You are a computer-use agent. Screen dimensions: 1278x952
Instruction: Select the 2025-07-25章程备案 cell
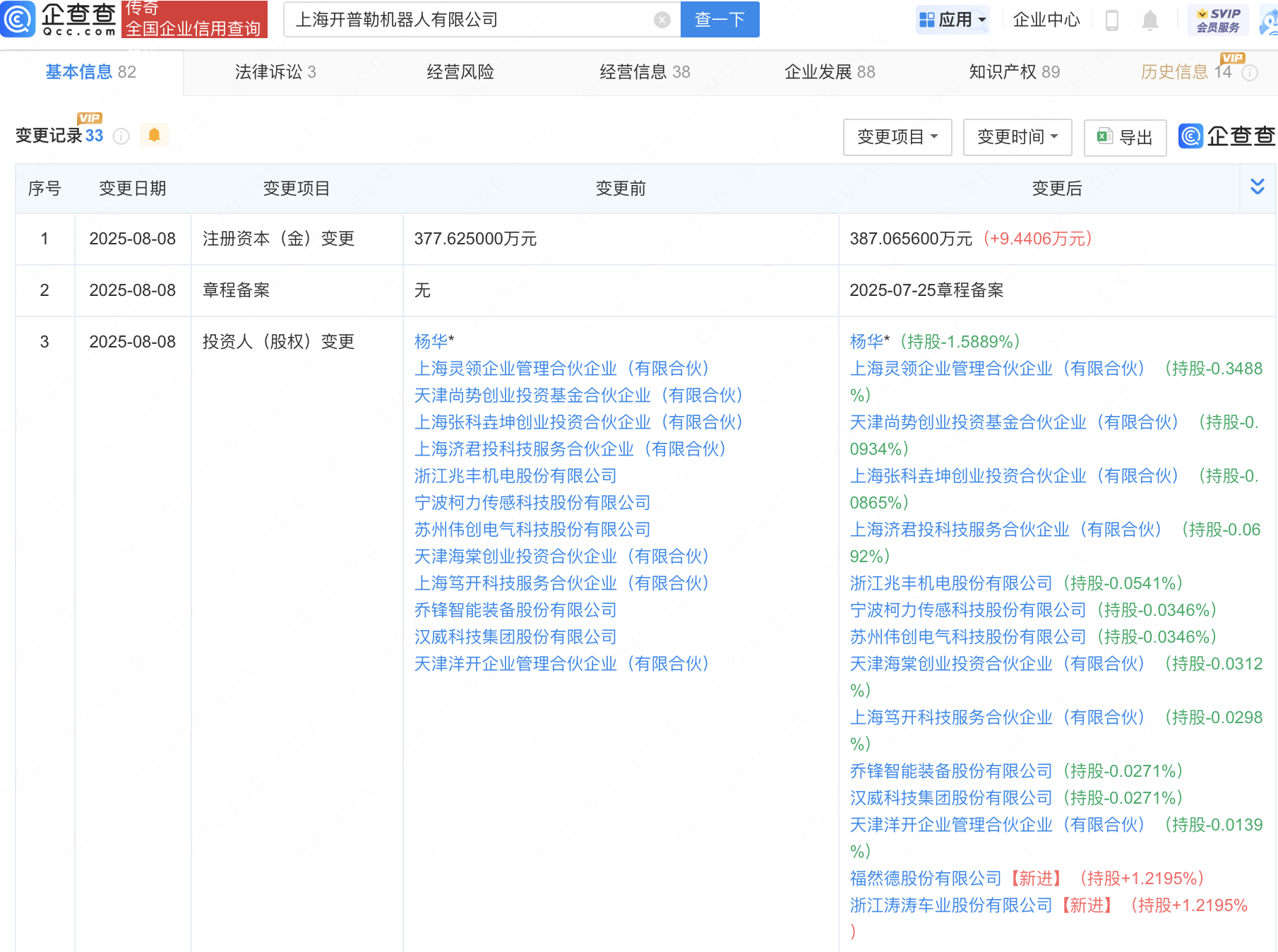tap(1057, 290)
